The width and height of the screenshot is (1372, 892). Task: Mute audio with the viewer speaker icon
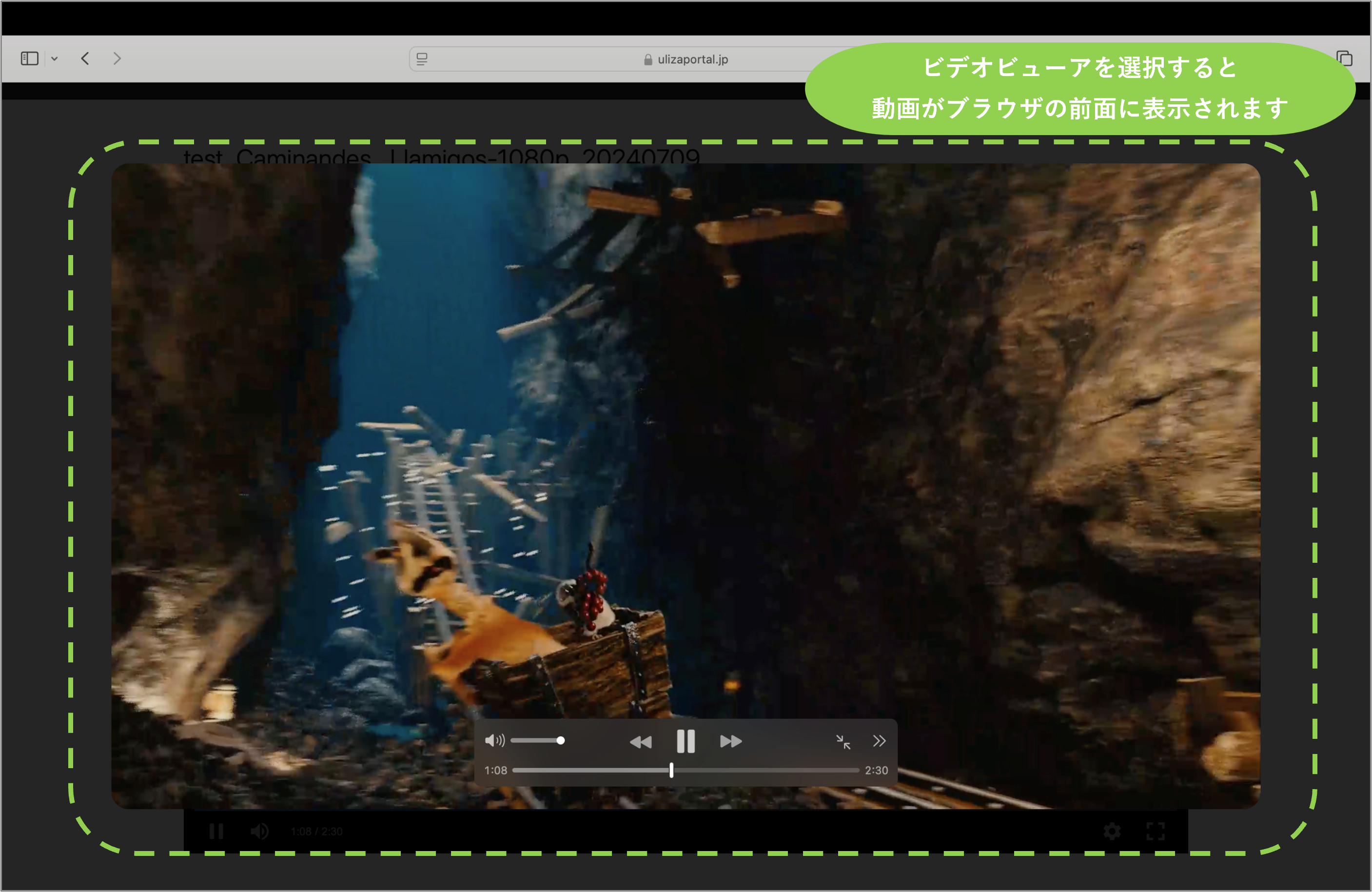pos(494,740)
